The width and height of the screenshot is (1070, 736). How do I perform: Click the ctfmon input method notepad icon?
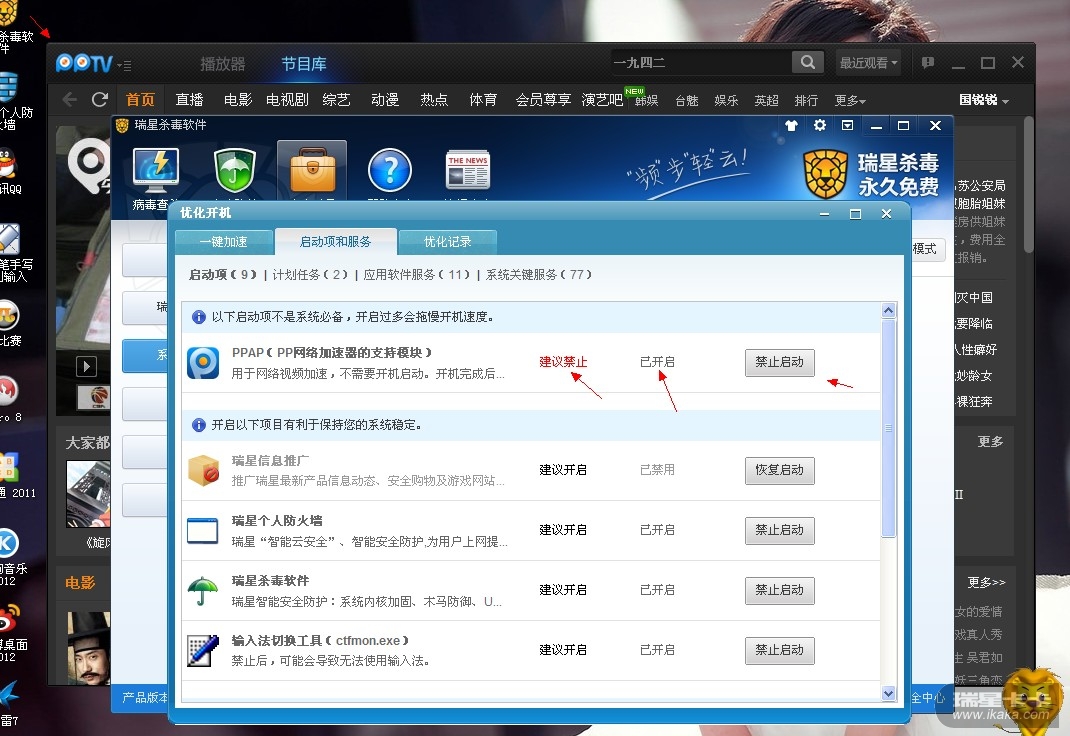(203, 650)
